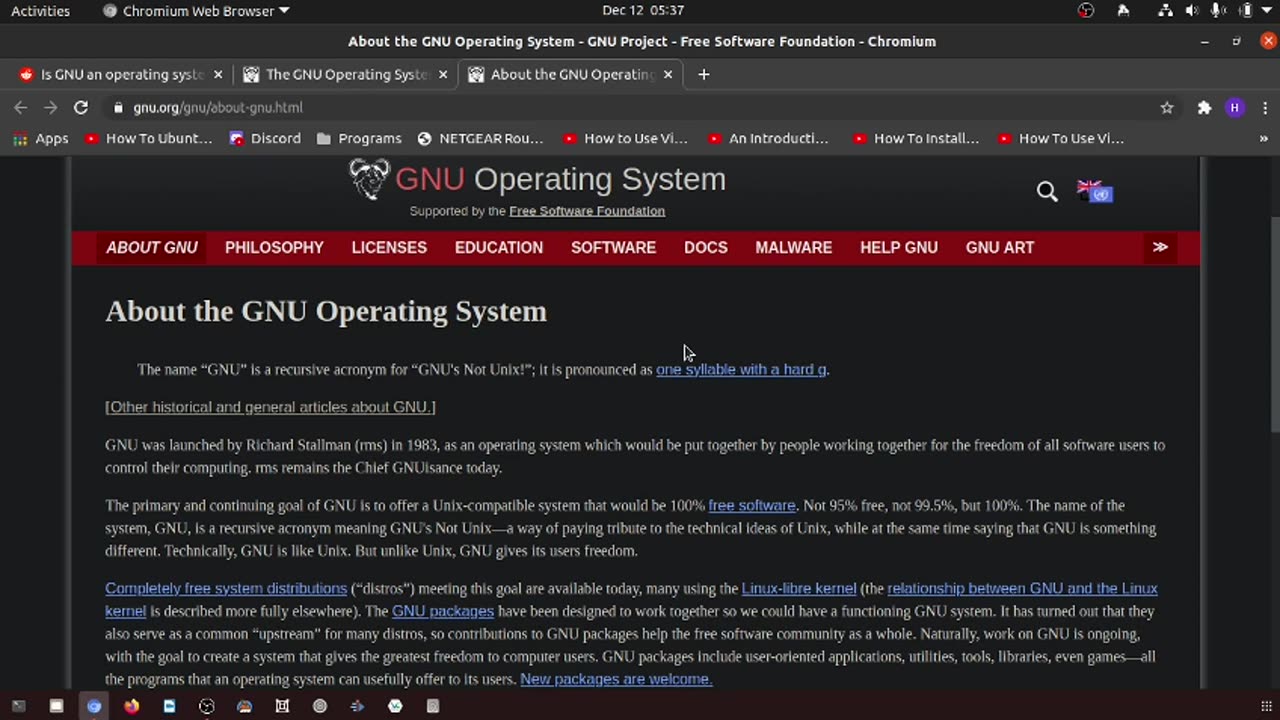Click the network wired icon in the top bar
The image size is (1280, 720).
[1165, 11]
